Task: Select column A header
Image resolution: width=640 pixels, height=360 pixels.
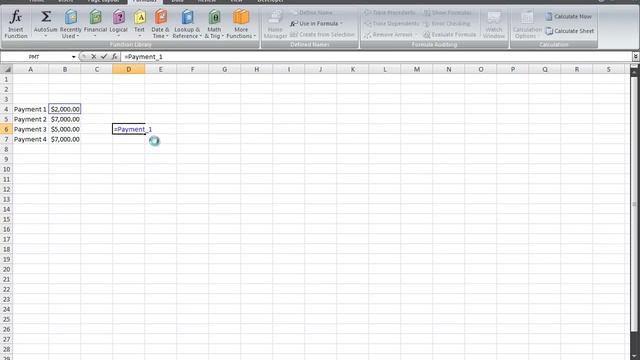Action: click(30, 69)
